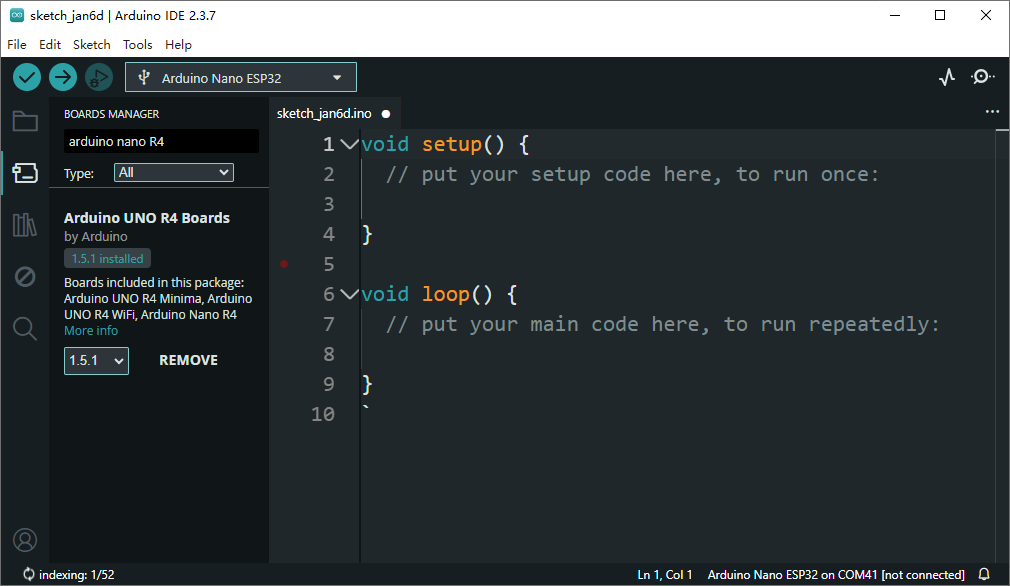
Task: Open the Arduino Nano ESP32 board selector
Action: pyautogui.click(x=241, y=77)
